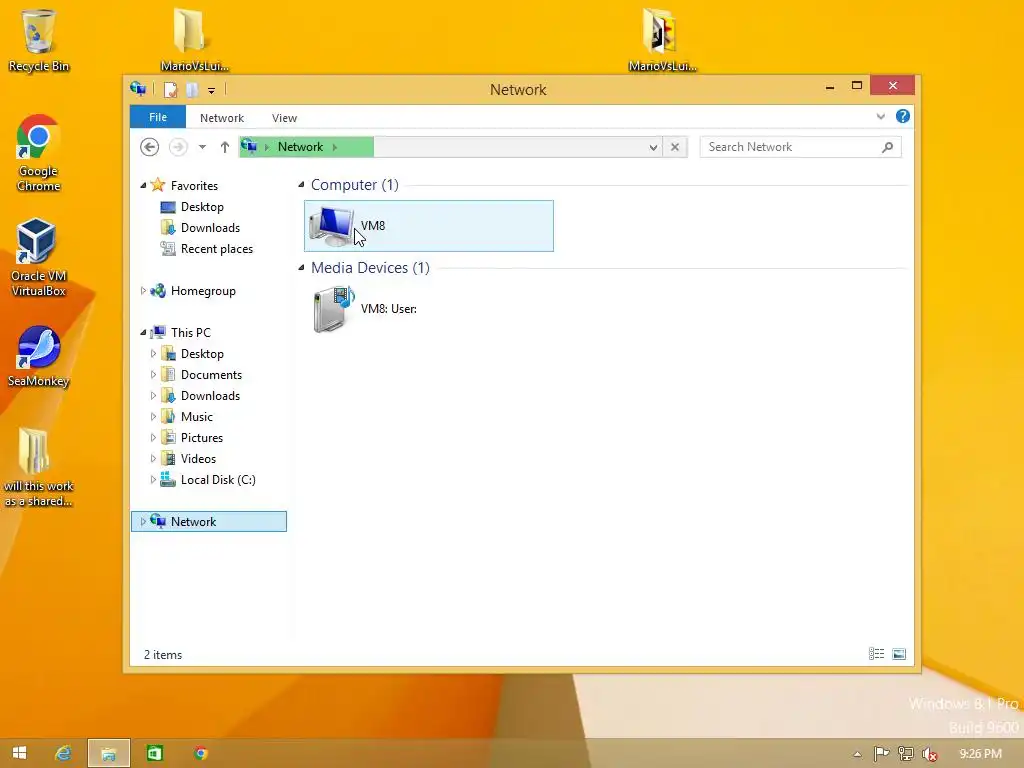The height and width of the screenshot is (768, 1024).
Task: Click the search magnifier icon
Action: 888,147
